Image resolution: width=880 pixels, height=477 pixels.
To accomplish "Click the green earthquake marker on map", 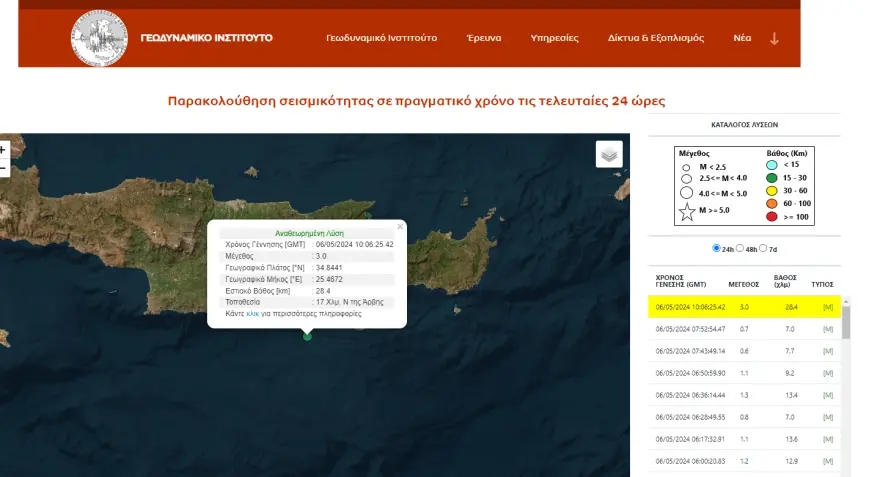I will click(x=307, y=336).
